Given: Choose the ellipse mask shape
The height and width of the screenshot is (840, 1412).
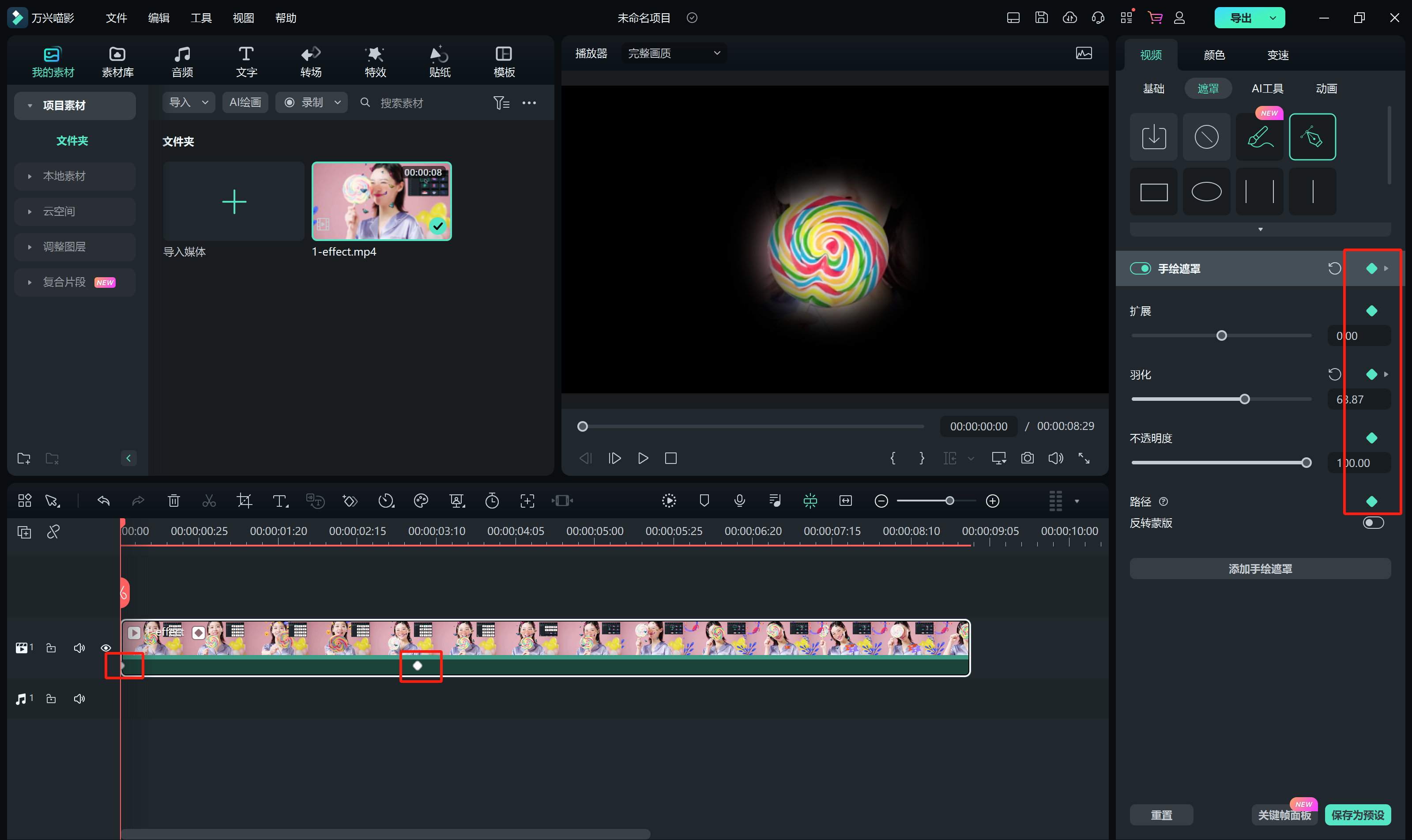Looking at the screenshot, I should (1206, 192).
